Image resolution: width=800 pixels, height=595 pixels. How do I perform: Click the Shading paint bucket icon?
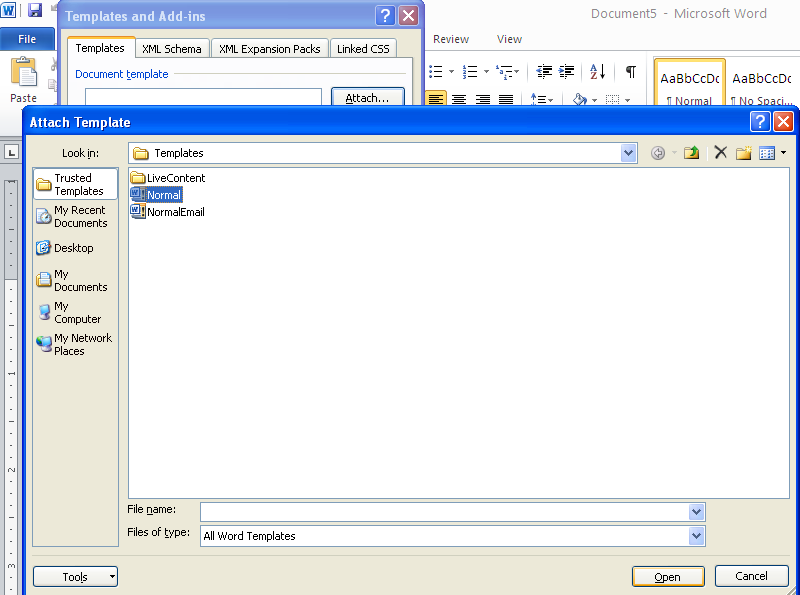coord(580,99)
